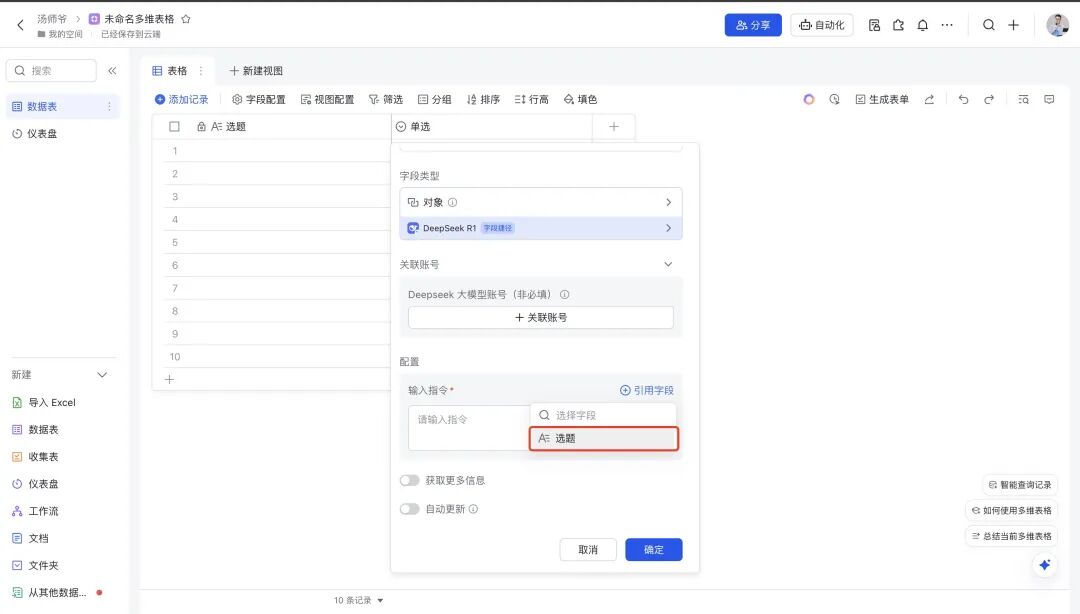Open the notifications bell
The height and width of the screenshot is (614, 1080).
tap(922, 25)
